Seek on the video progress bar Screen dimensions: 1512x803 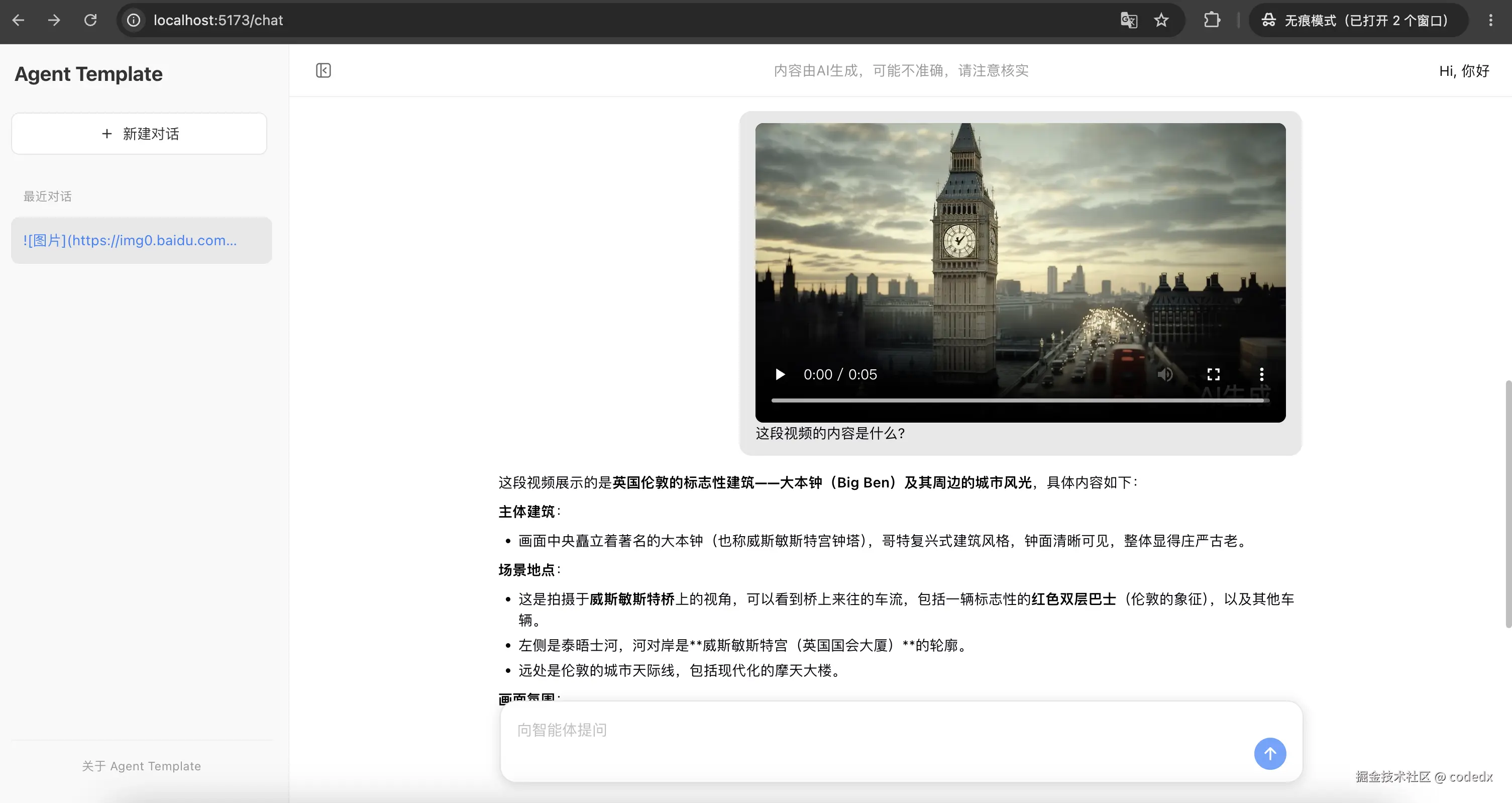coord(1020,400)
